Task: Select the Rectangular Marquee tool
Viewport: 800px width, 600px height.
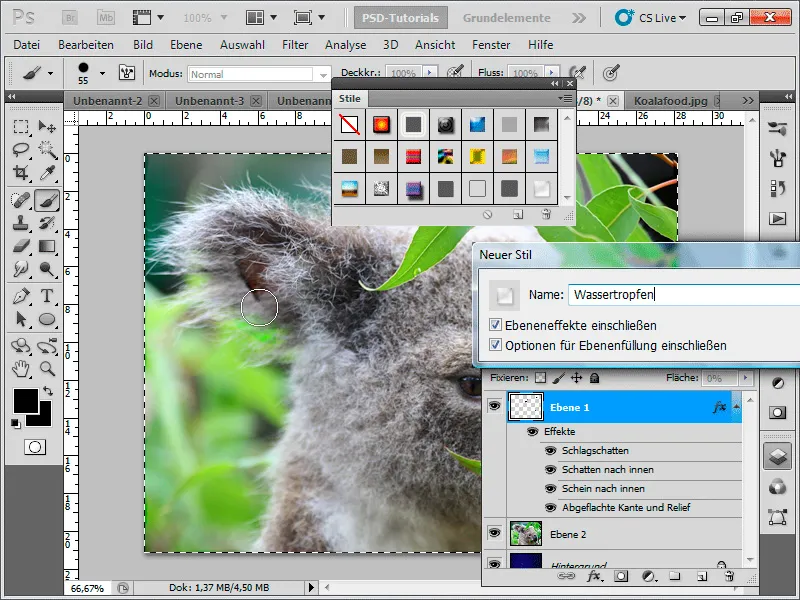Action: 21,126
